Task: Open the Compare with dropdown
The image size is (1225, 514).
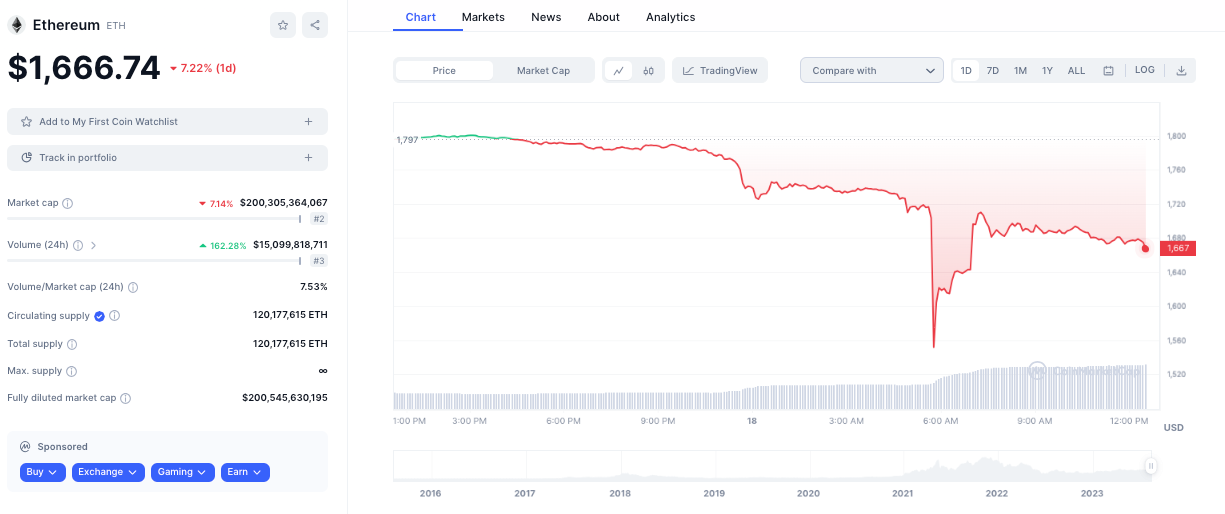Action: 872,71
